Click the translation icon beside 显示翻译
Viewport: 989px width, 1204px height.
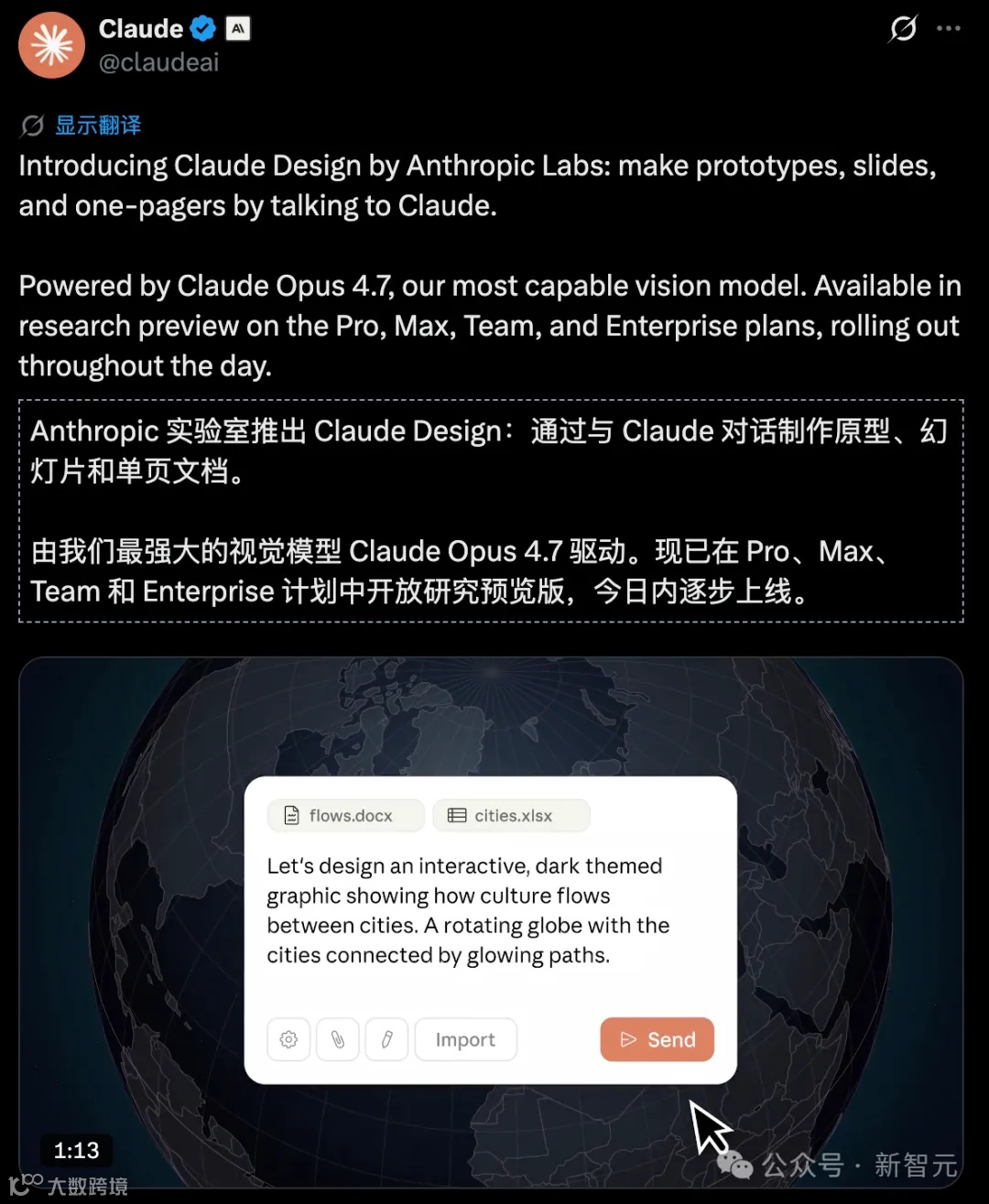(32, 125)
